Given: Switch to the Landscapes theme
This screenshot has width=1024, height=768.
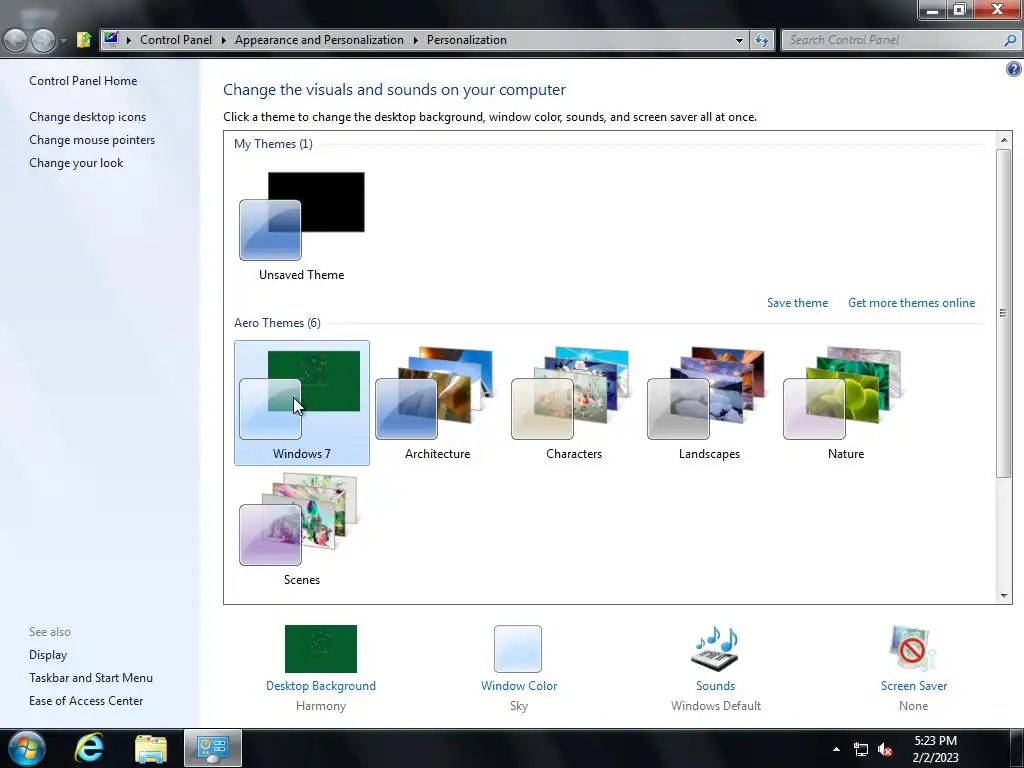Looking at the screenshot, I should pyautogui.click(x=709, y=402).
